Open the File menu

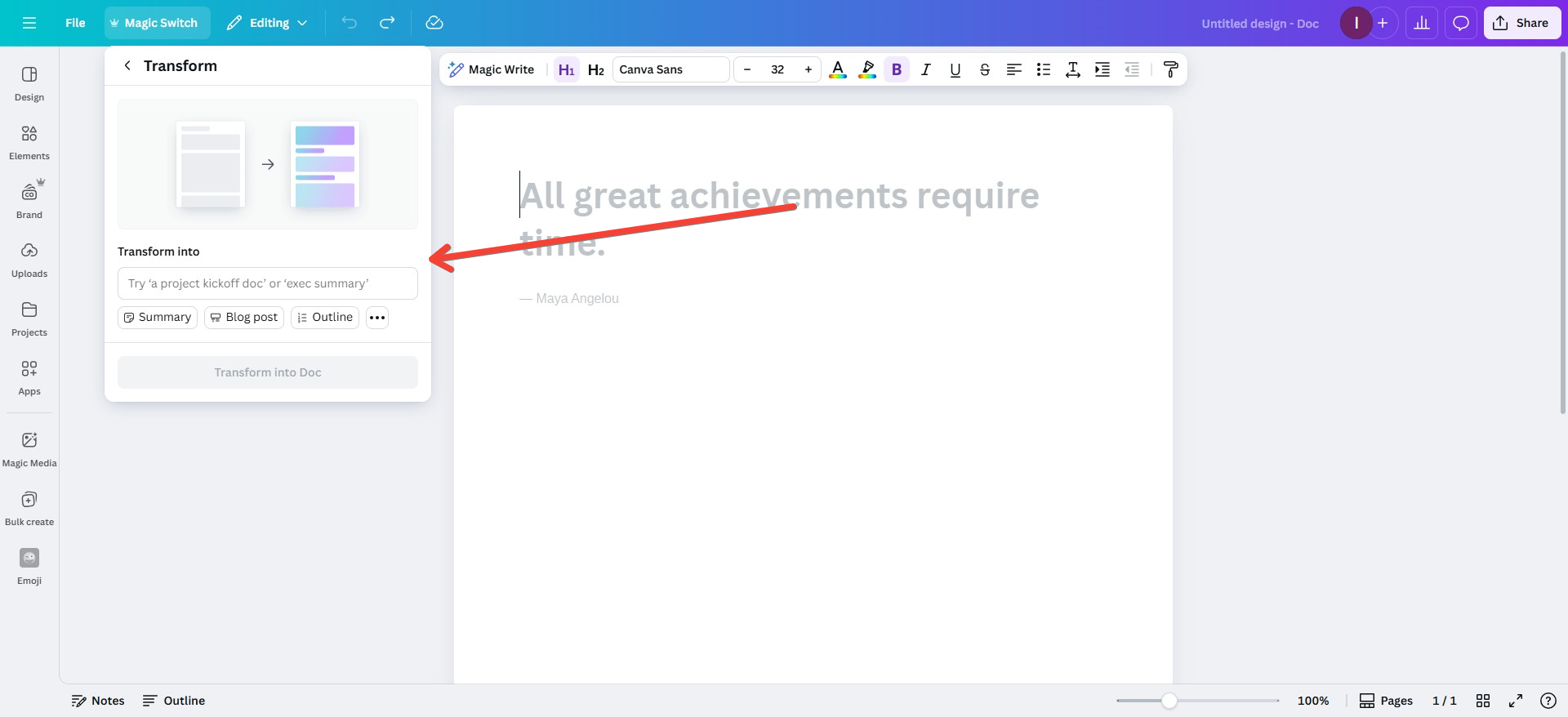coord(75,23)
